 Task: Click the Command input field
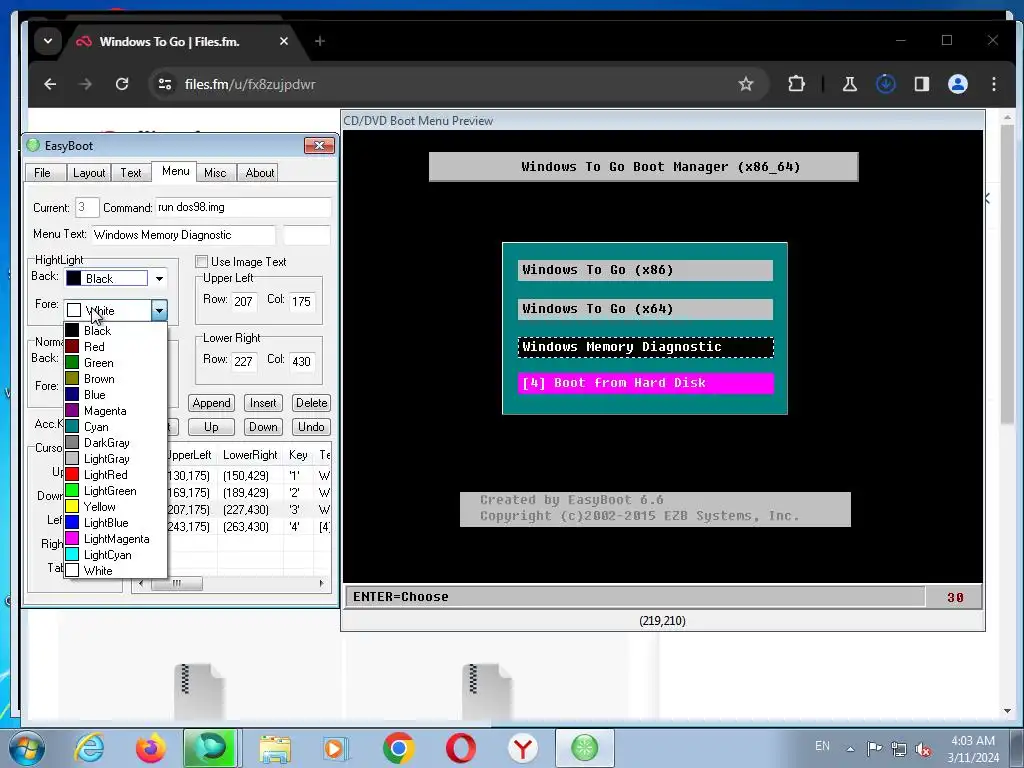(243, 208)
